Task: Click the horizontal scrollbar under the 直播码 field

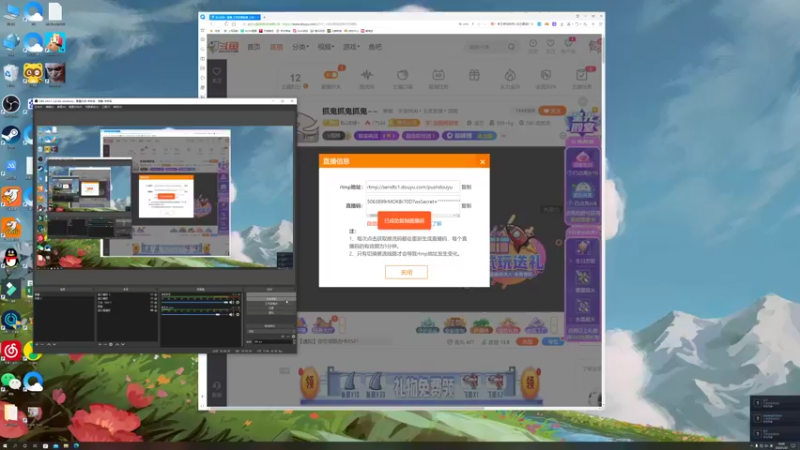Action: 412,215
